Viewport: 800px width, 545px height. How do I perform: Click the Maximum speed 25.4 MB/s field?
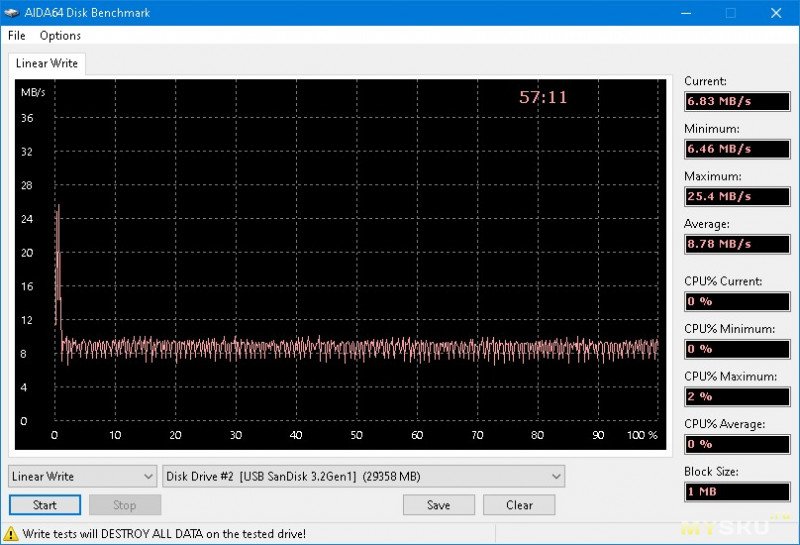[735, 196]
